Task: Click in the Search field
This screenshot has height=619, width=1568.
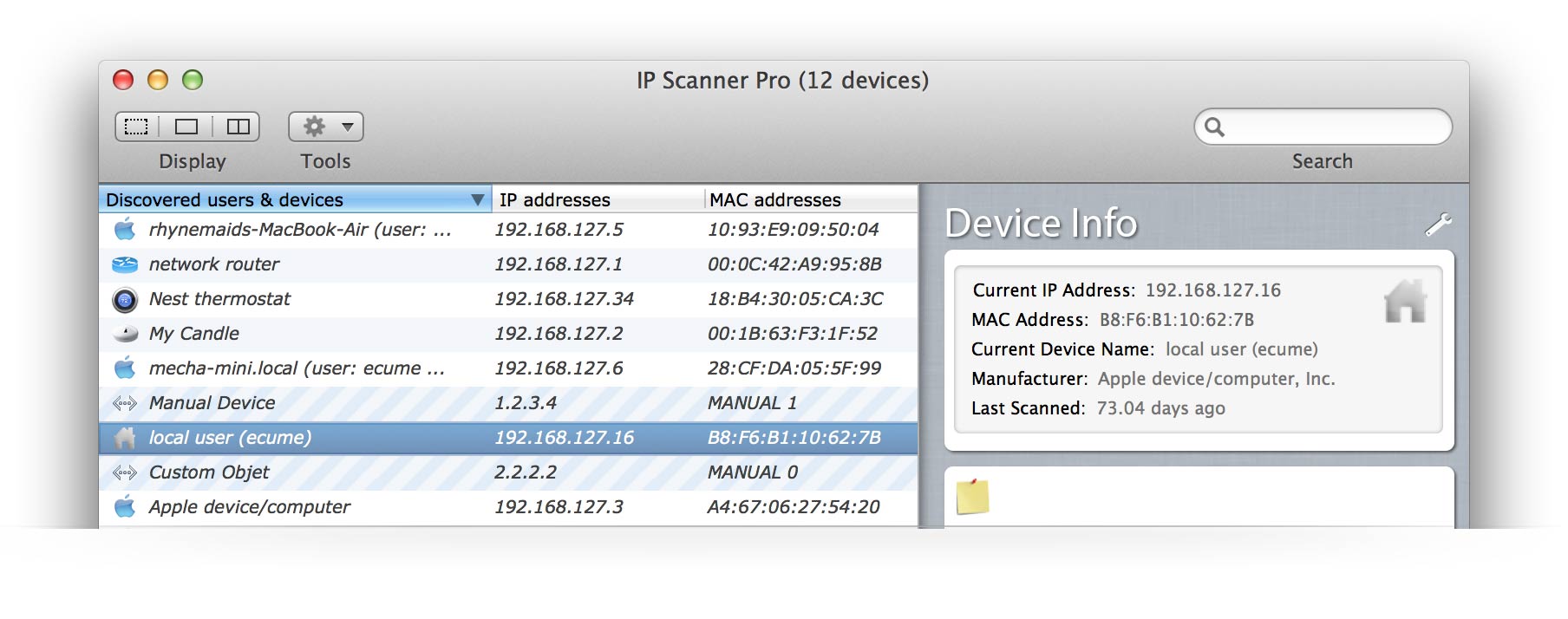Action: tap(1323, 127)
